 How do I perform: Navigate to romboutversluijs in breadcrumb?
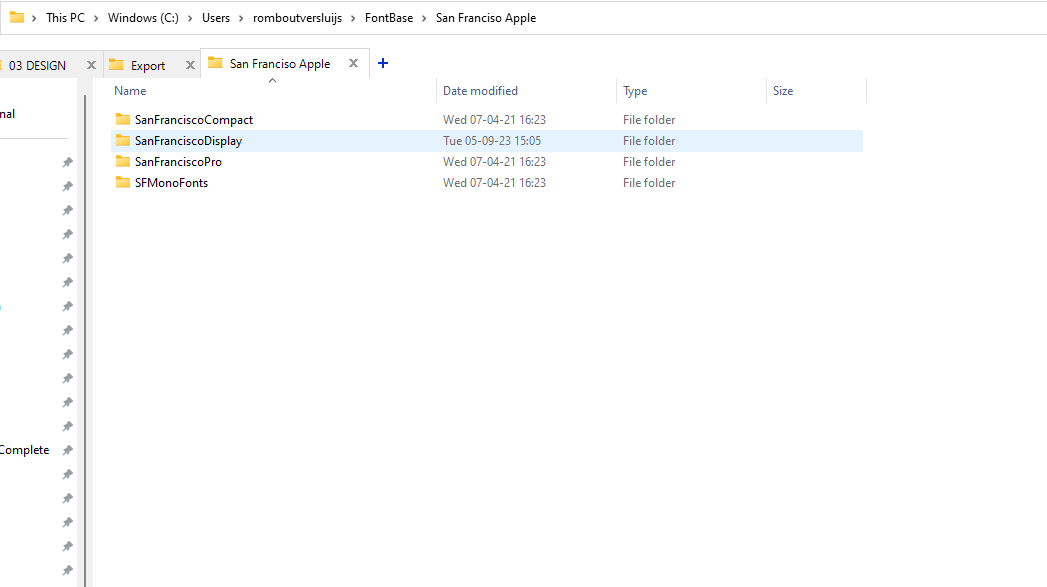[x=297, y=18]
